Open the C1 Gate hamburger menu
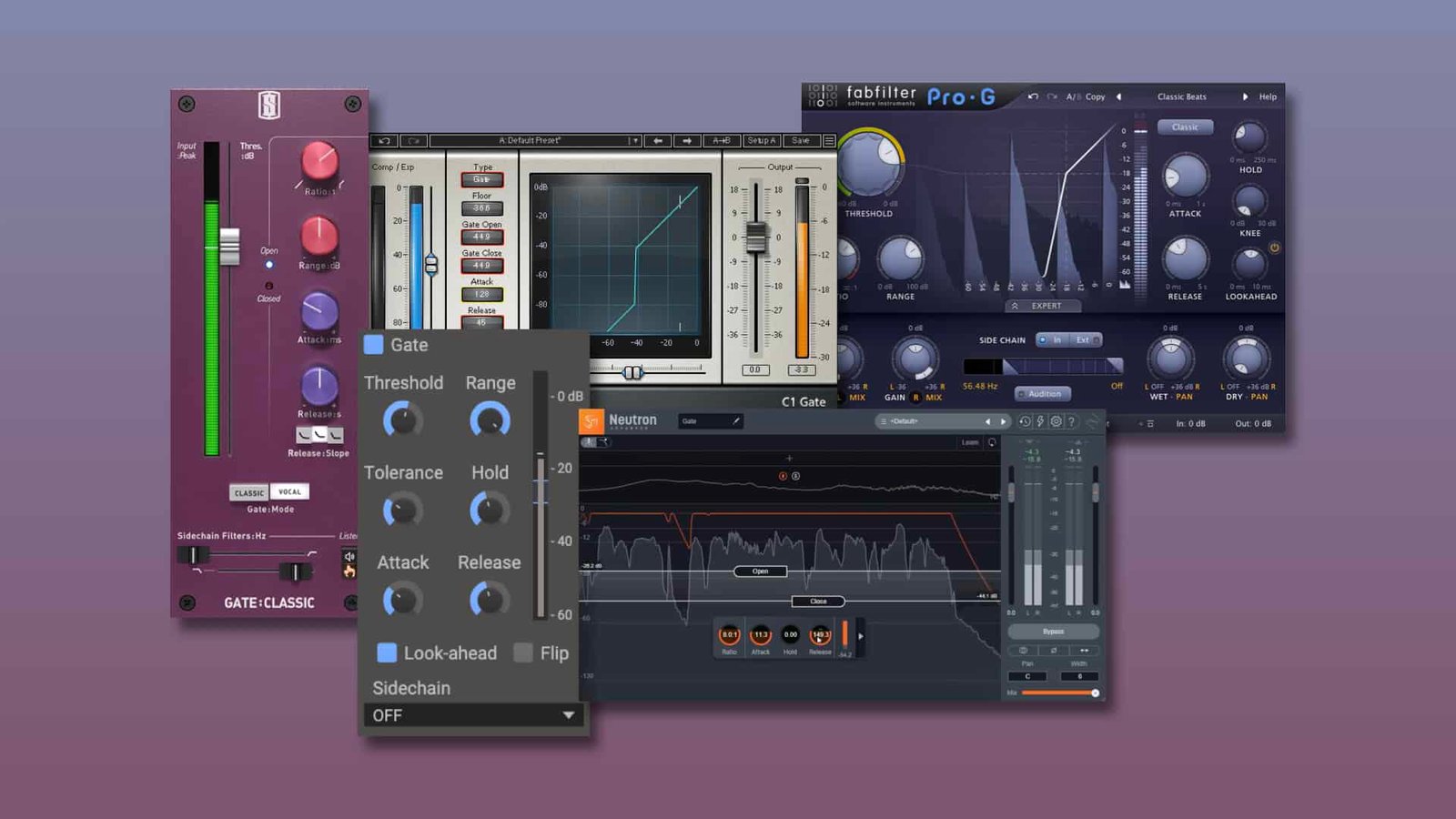1456x819 pixels. (829, 141)
